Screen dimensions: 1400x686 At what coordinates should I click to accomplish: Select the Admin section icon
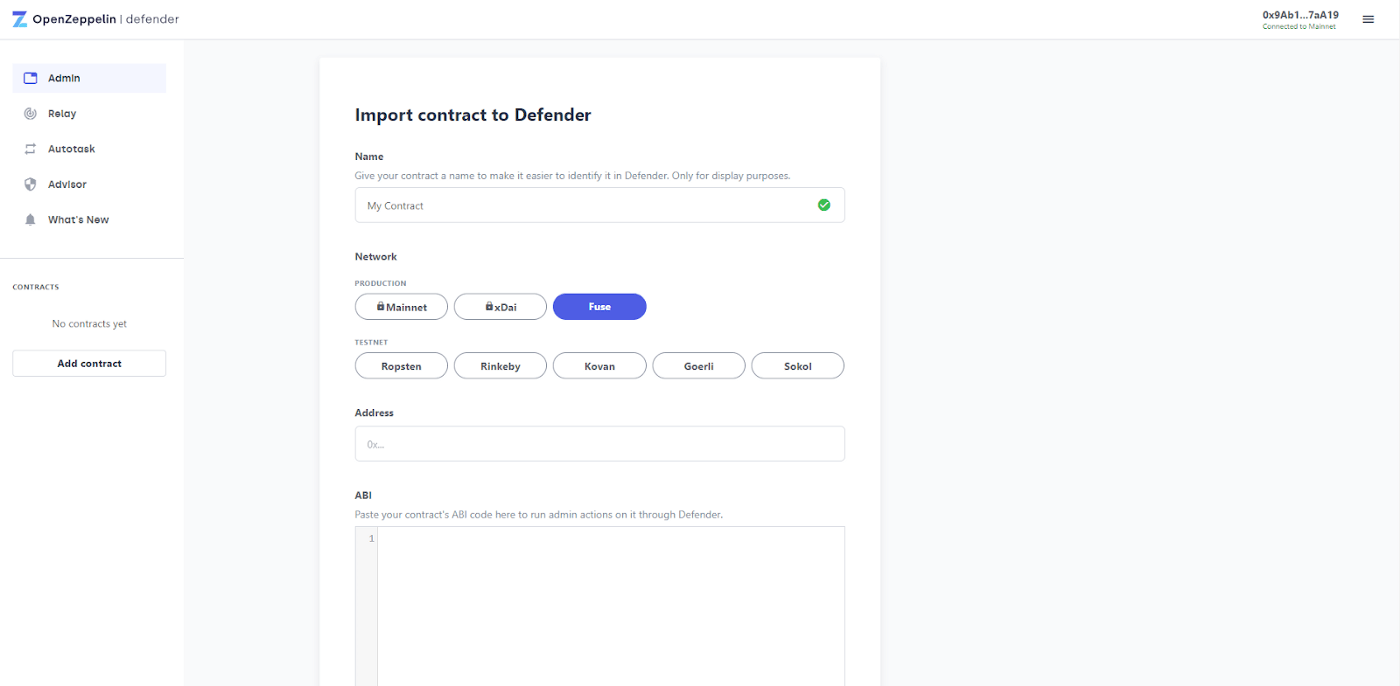pyautogui.click(x=29, y=77)
